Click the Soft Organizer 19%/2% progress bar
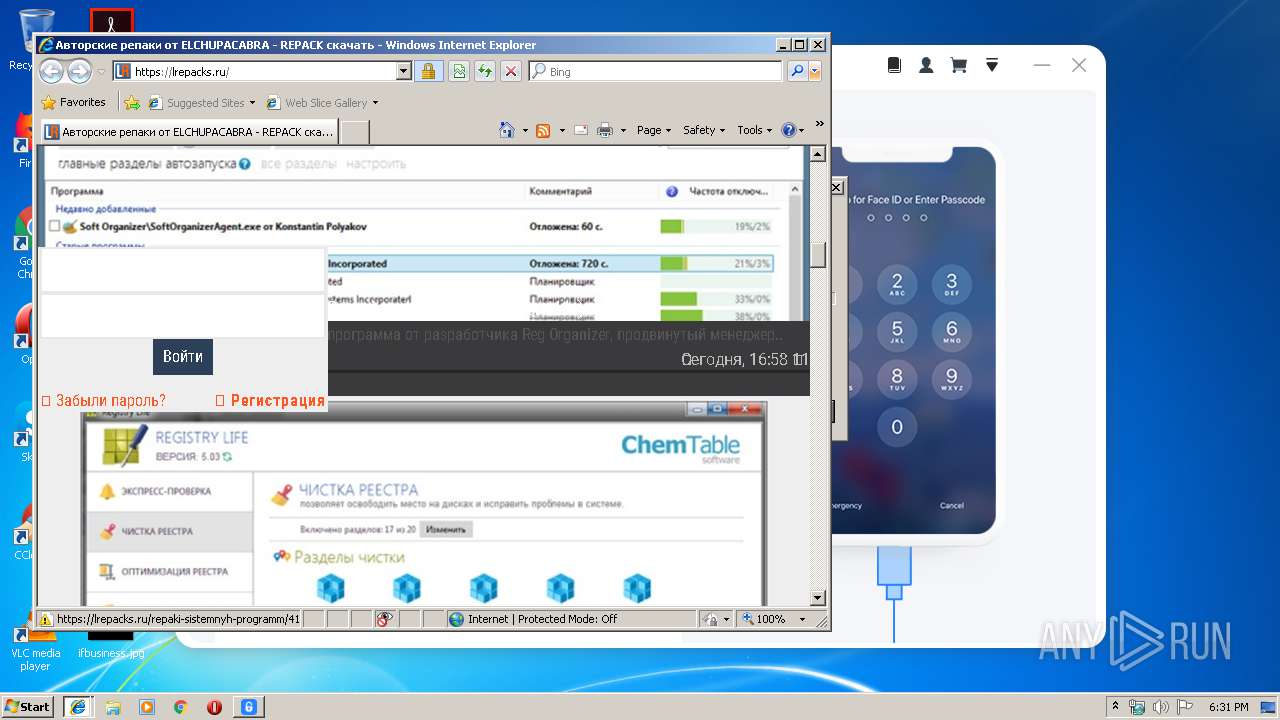 716,227
